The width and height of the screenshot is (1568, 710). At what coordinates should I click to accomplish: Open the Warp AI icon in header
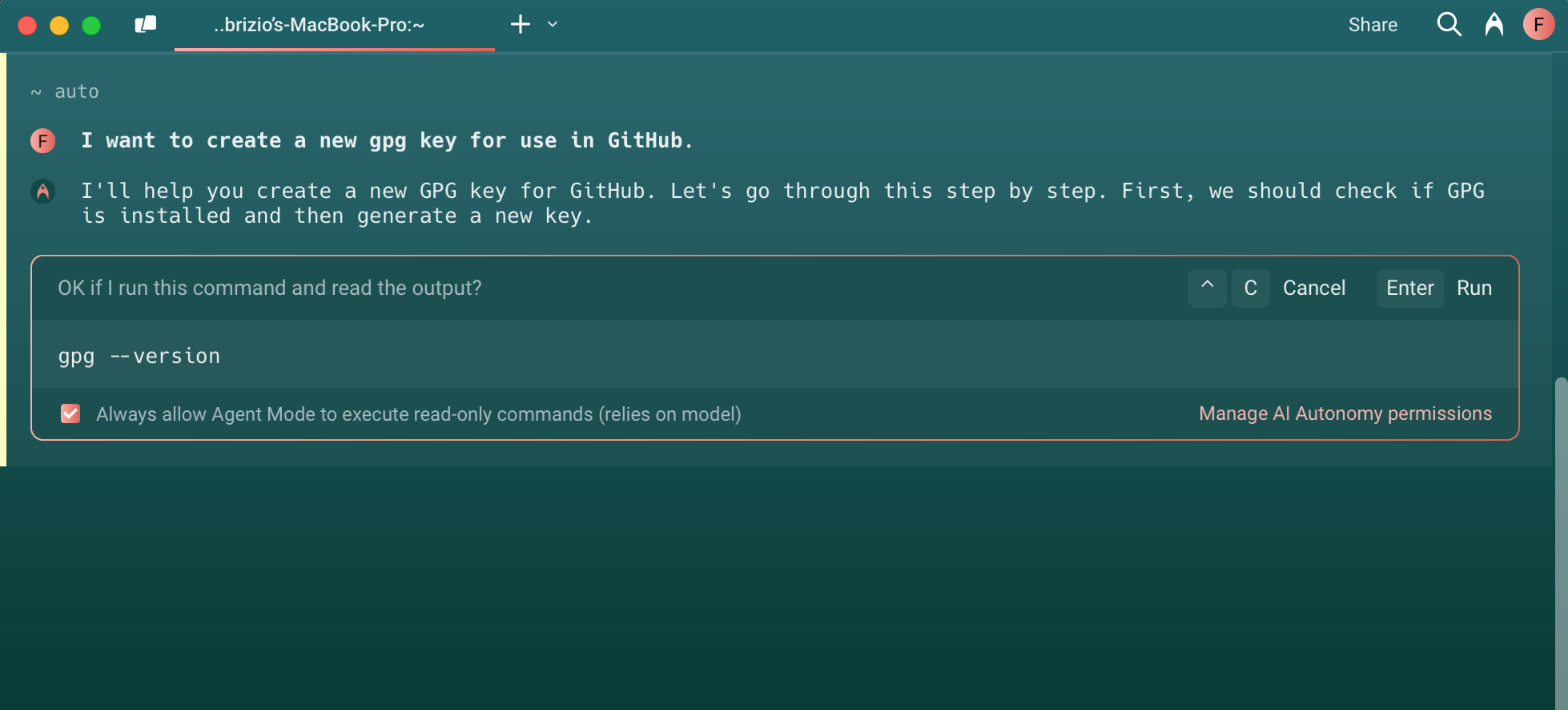(x=1494, y=25)
